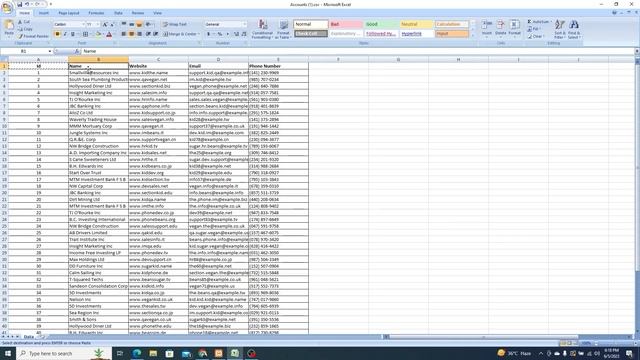Click the Increase Decimal icon
The width and height of the screenshot is (640, 360).
click(236, 34)
